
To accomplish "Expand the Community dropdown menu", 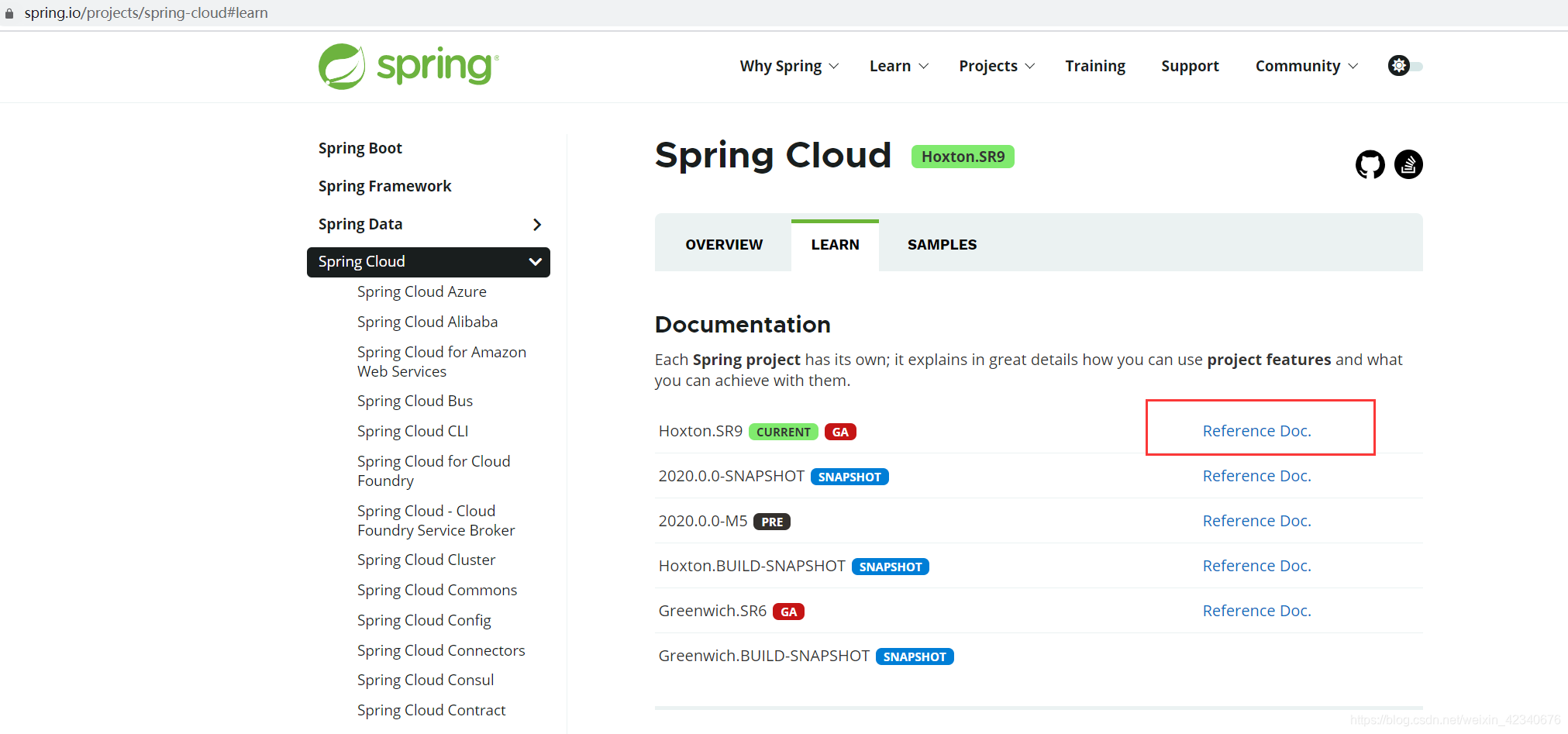I will 1307,67.
